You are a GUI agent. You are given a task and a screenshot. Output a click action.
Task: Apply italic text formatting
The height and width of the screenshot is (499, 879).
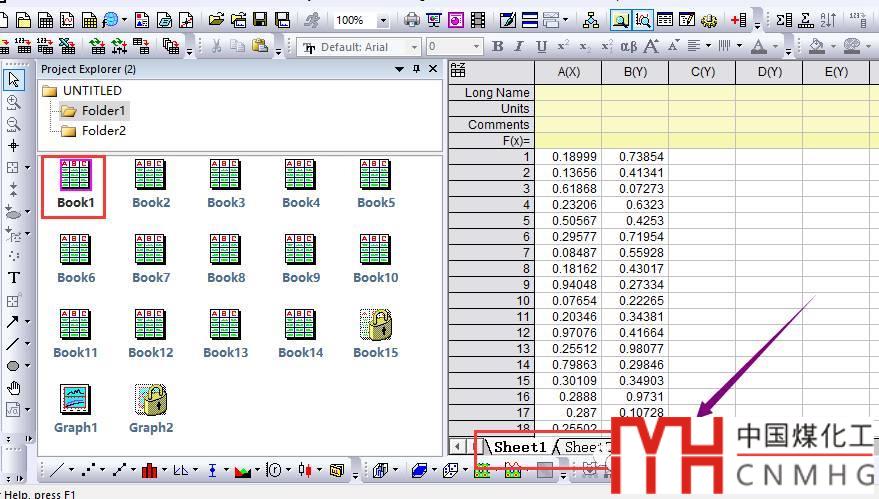pos(519,47)
